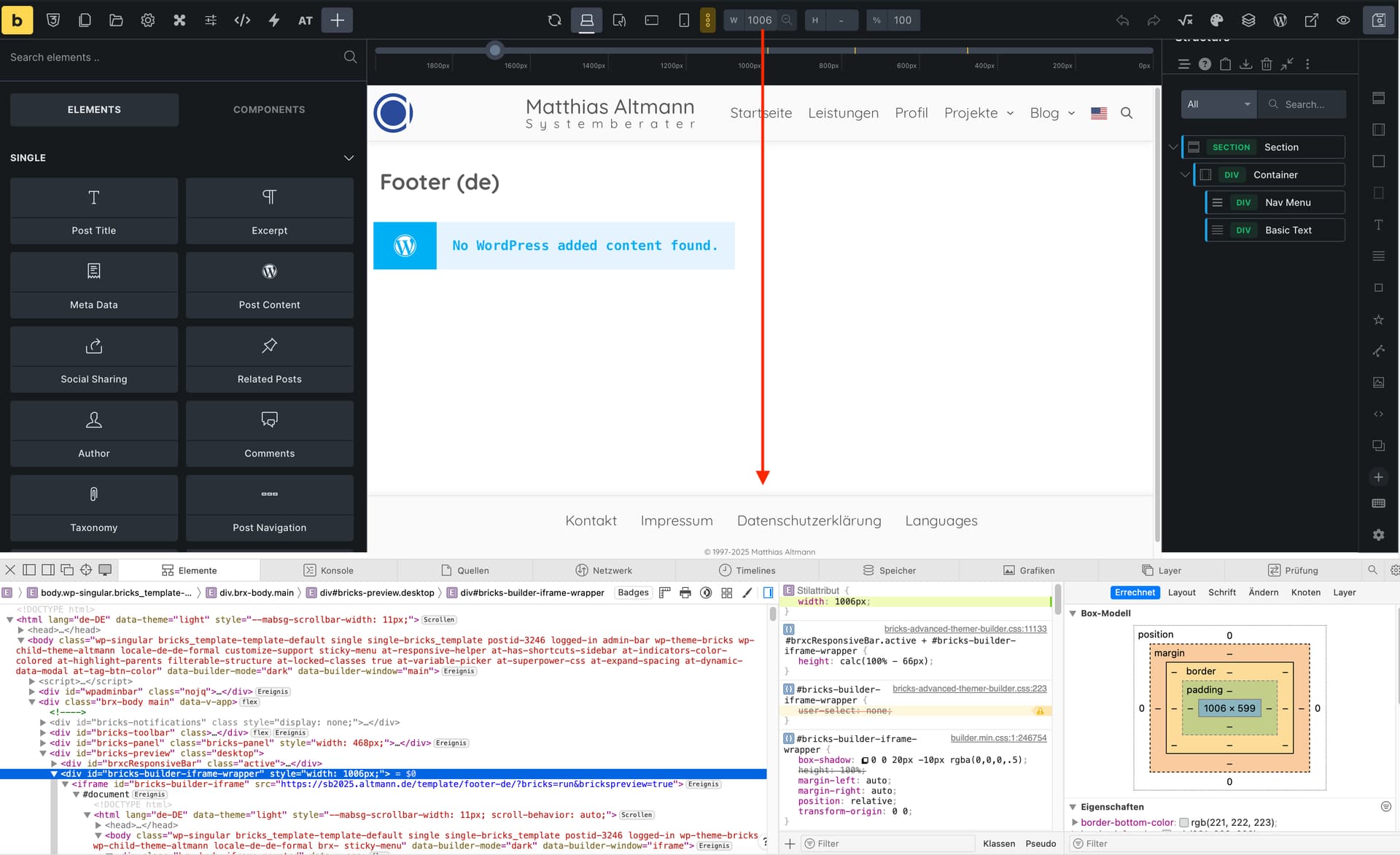Image resolution: width=1400 pixels, height=855 pixels.
Task: Open the Bricks settings gear icon
Action: pyautogui.click(x=148, y=20)
